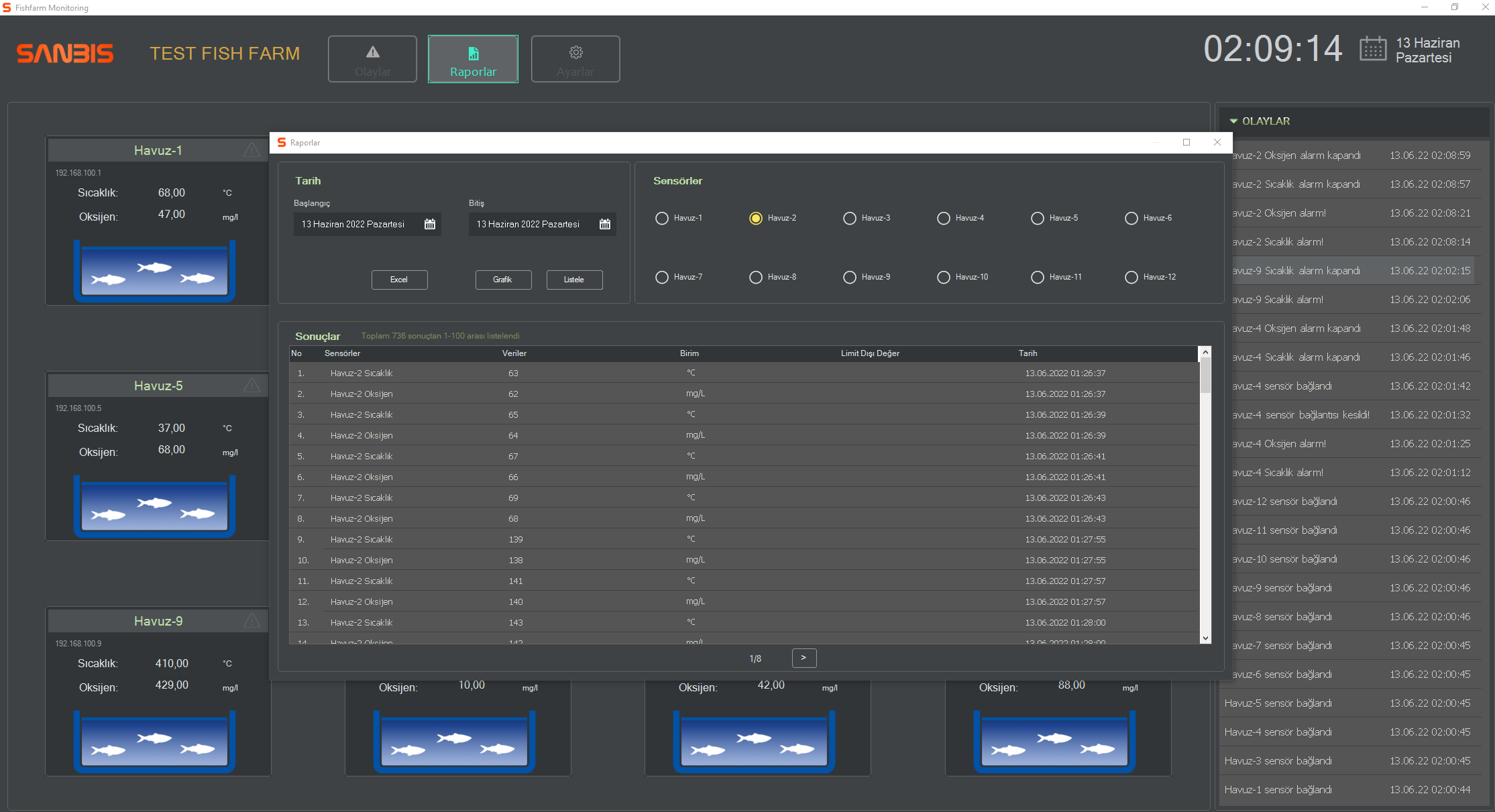Click the Listele button
Image resolution: width=1495 pixels, height=812 pixels.
(574, 280)
